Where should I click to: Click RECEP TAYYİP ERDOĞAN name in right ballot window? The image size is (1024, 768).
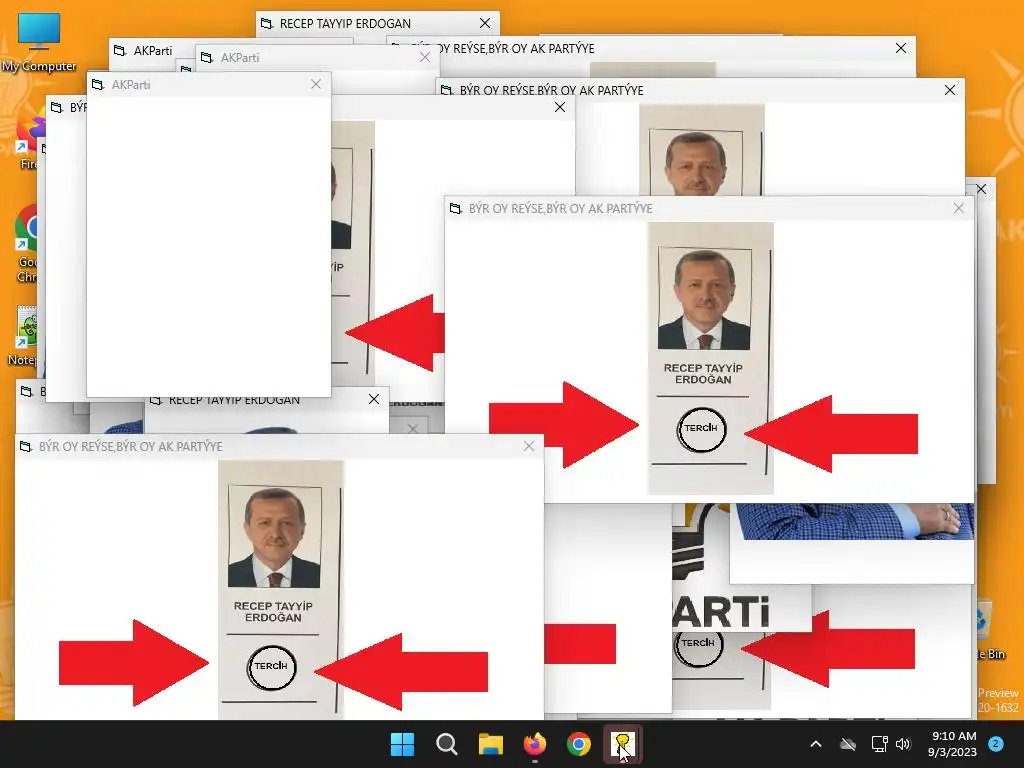click(x=703, y=374)
